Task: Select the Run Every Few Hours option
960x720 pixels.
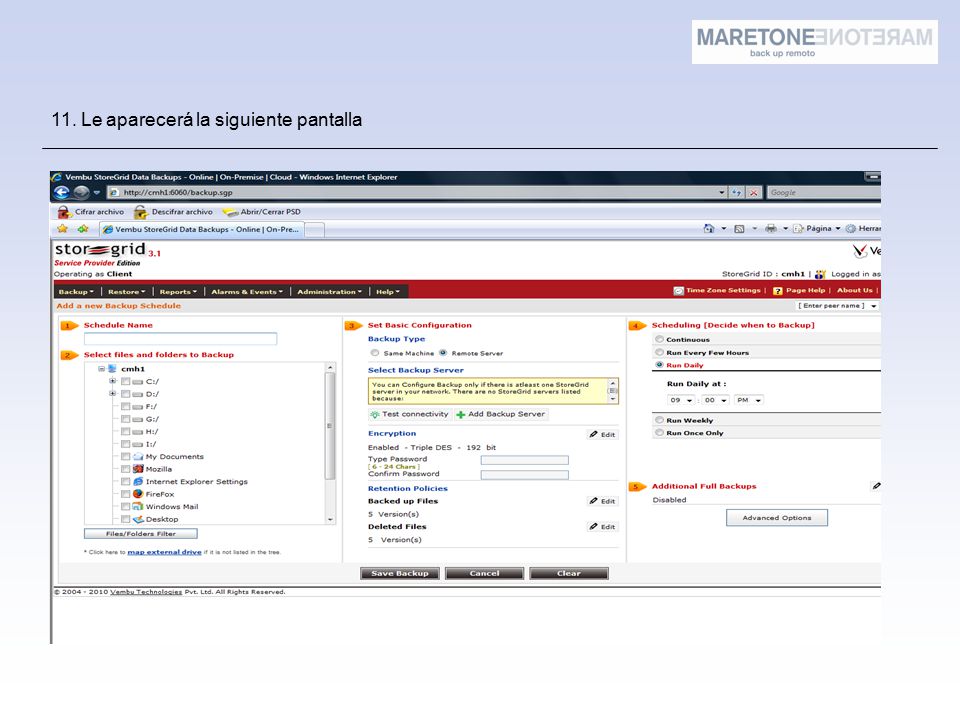Action: (659, 352)
